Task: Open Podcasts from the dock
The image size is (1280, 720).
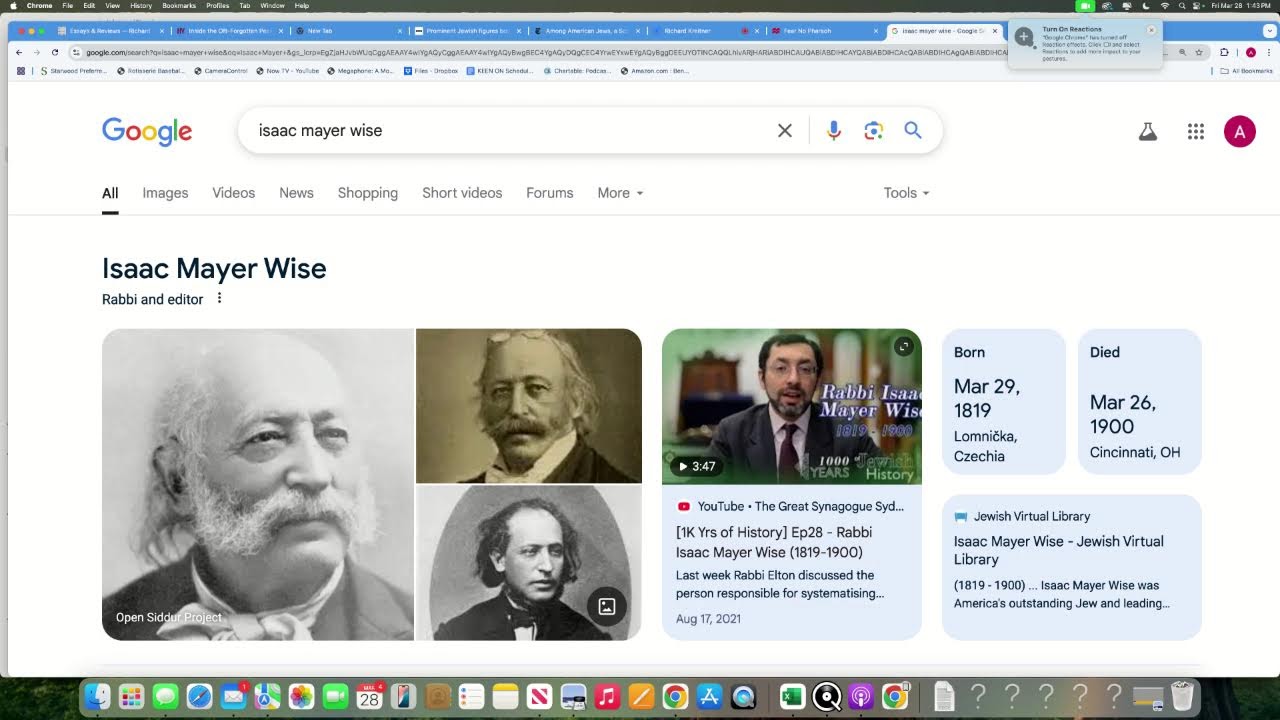Action: tap(860, 696)
